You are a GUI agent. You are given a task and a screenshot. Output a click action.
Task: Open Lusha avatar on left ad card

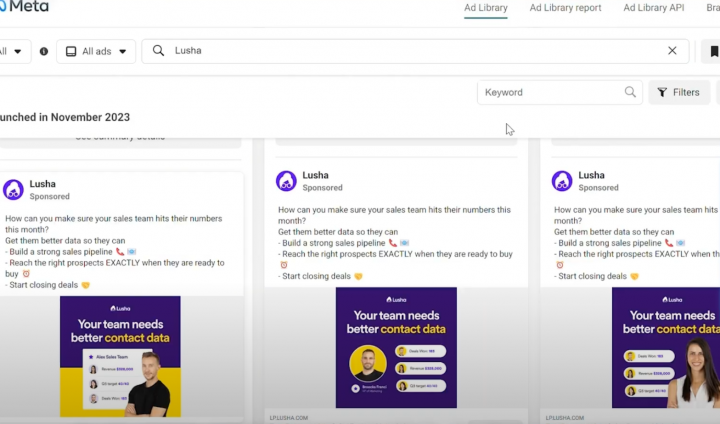13,190
